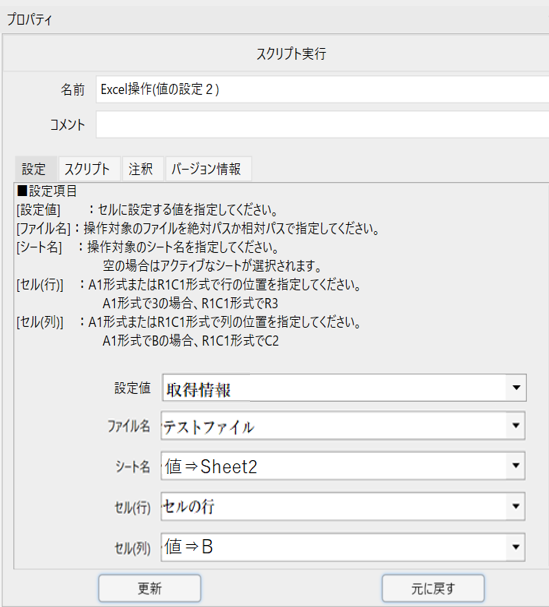Open the 設定値 dropdown arrow

tap(516, 388)
